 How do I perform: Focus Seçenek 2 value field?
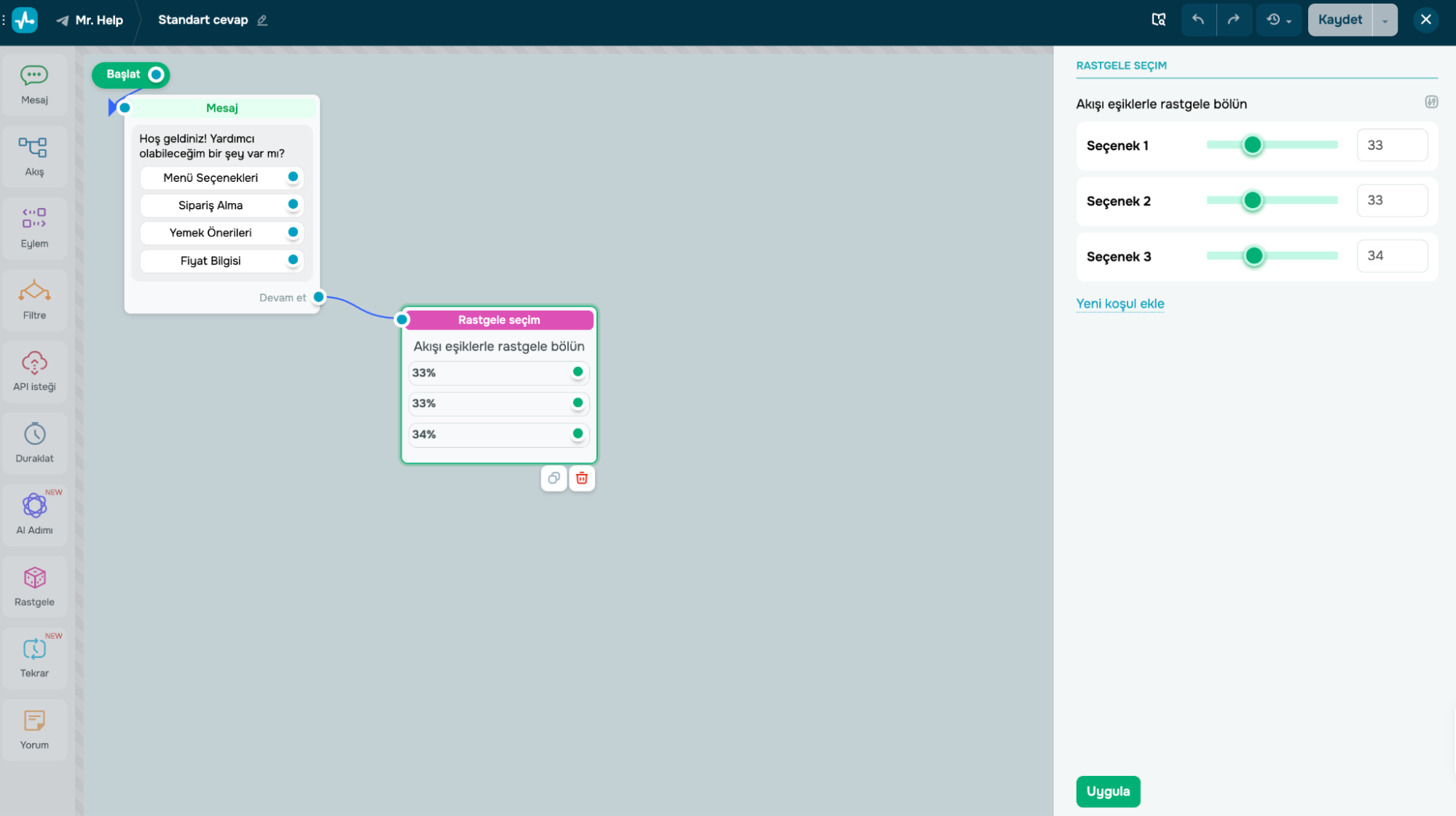[1392, 200]
